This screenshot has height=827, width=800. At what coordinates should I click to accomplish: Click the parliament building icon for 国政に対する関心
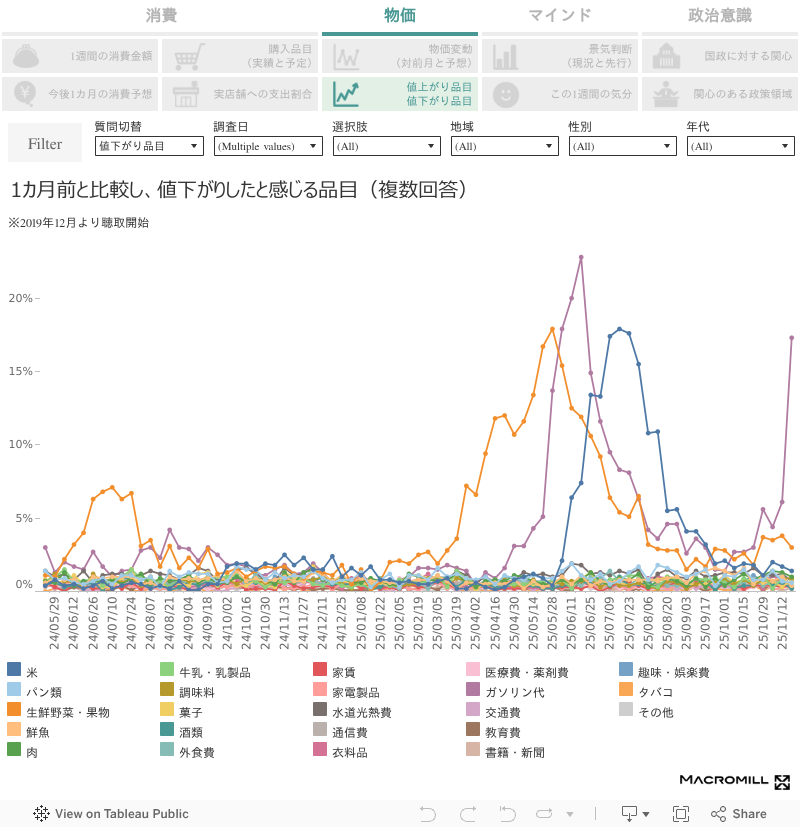point(666,56)
